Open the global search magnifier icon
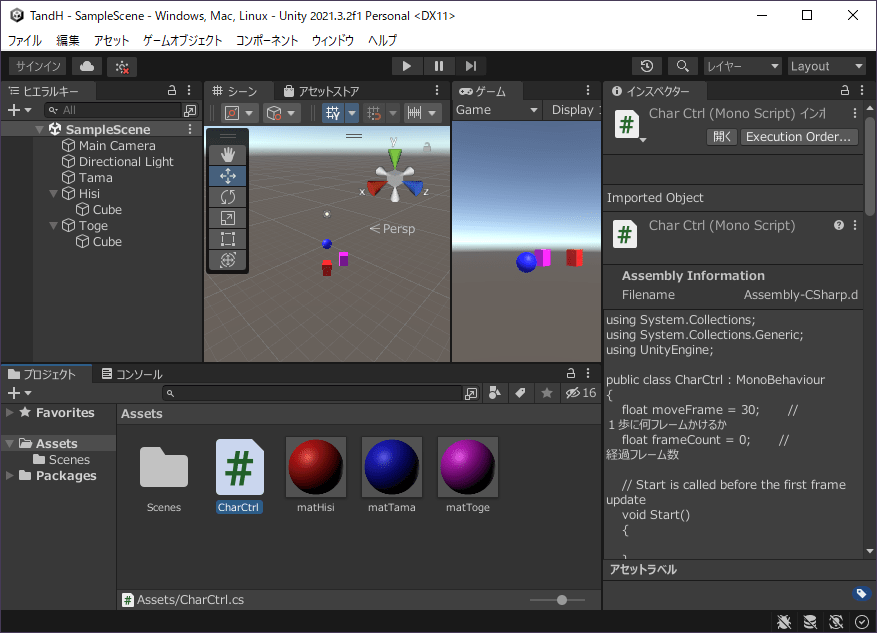Screen dimensions: 877x633 point(682,67)
